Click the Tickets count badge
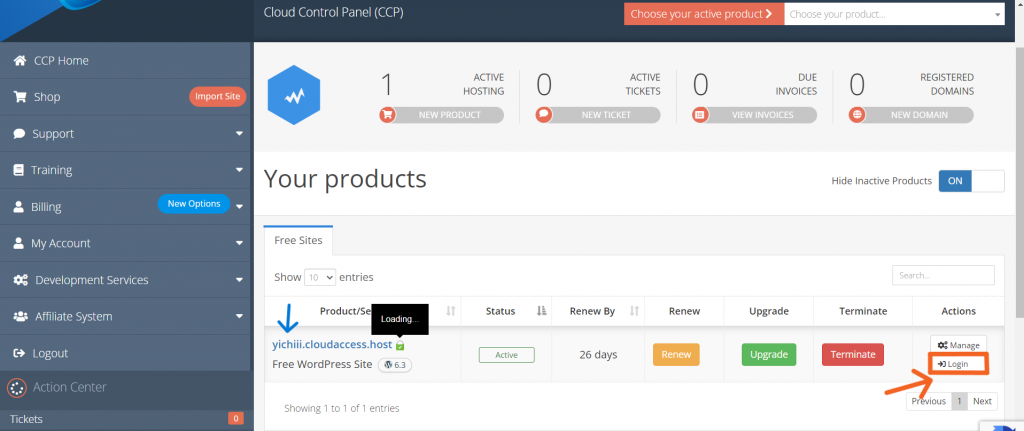The height and width of the screenshot is (431, 1024). (236, 419)
